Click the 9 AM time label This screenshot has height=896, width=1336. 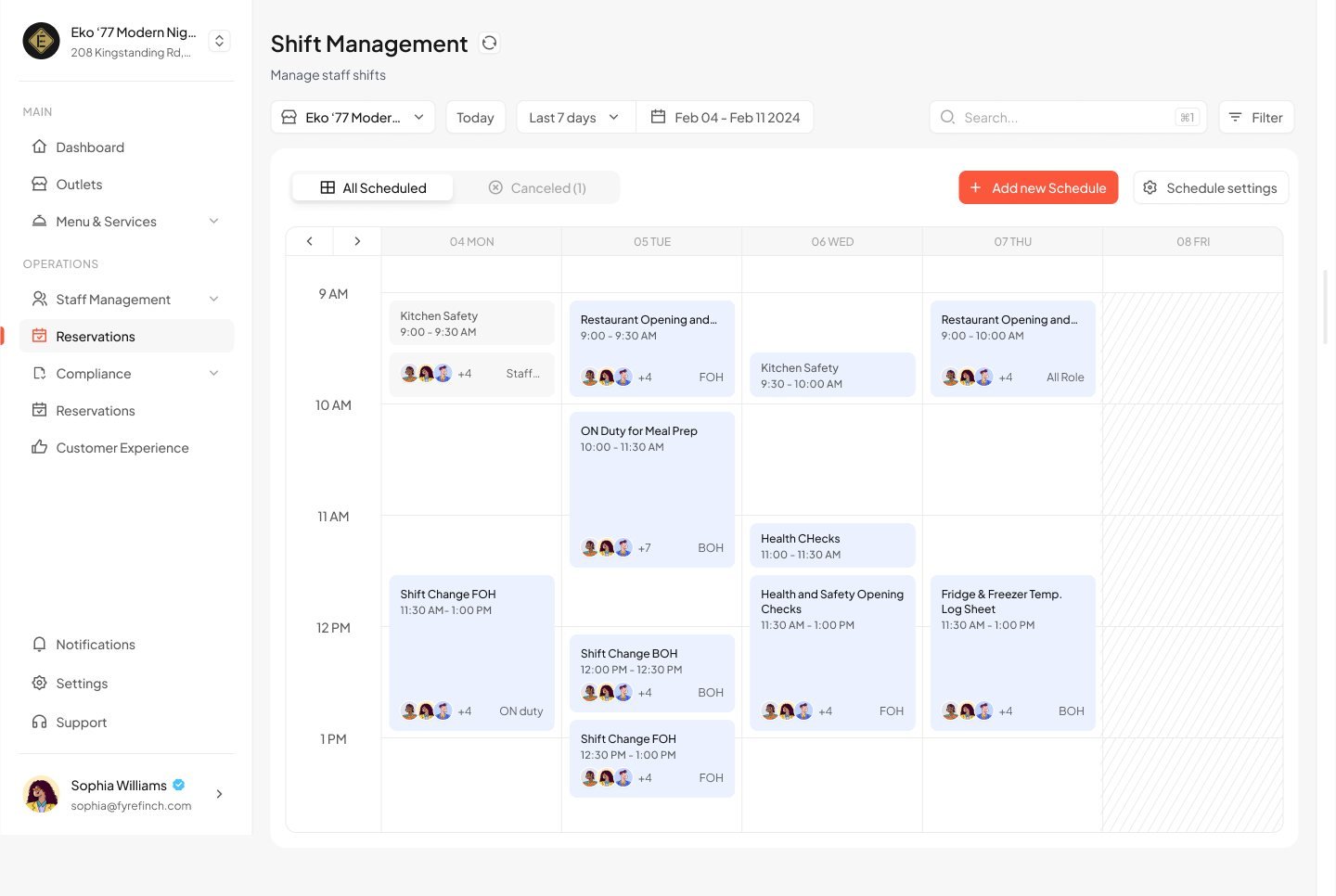click(x=333, y=293)
